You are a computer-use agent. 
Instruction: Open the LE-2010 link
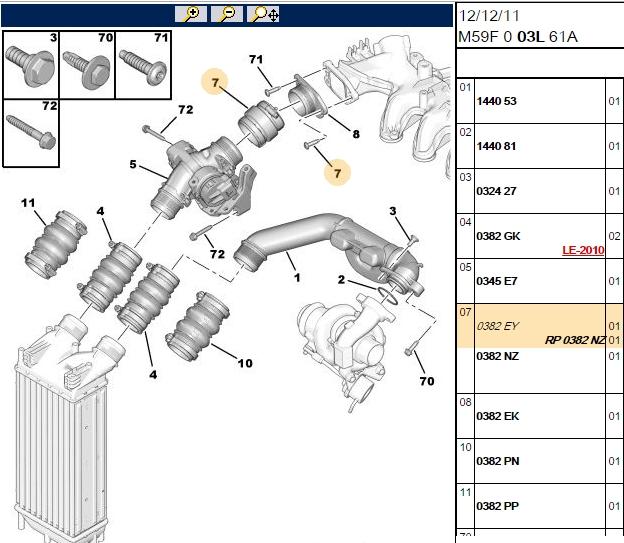point(583,250)
